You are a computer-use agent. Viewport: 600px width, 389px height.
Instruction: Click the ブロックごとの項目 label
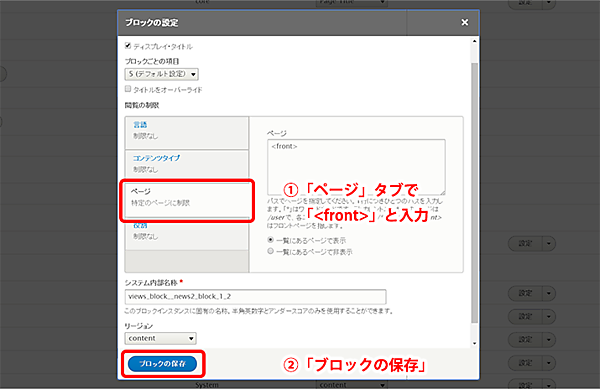152,61
